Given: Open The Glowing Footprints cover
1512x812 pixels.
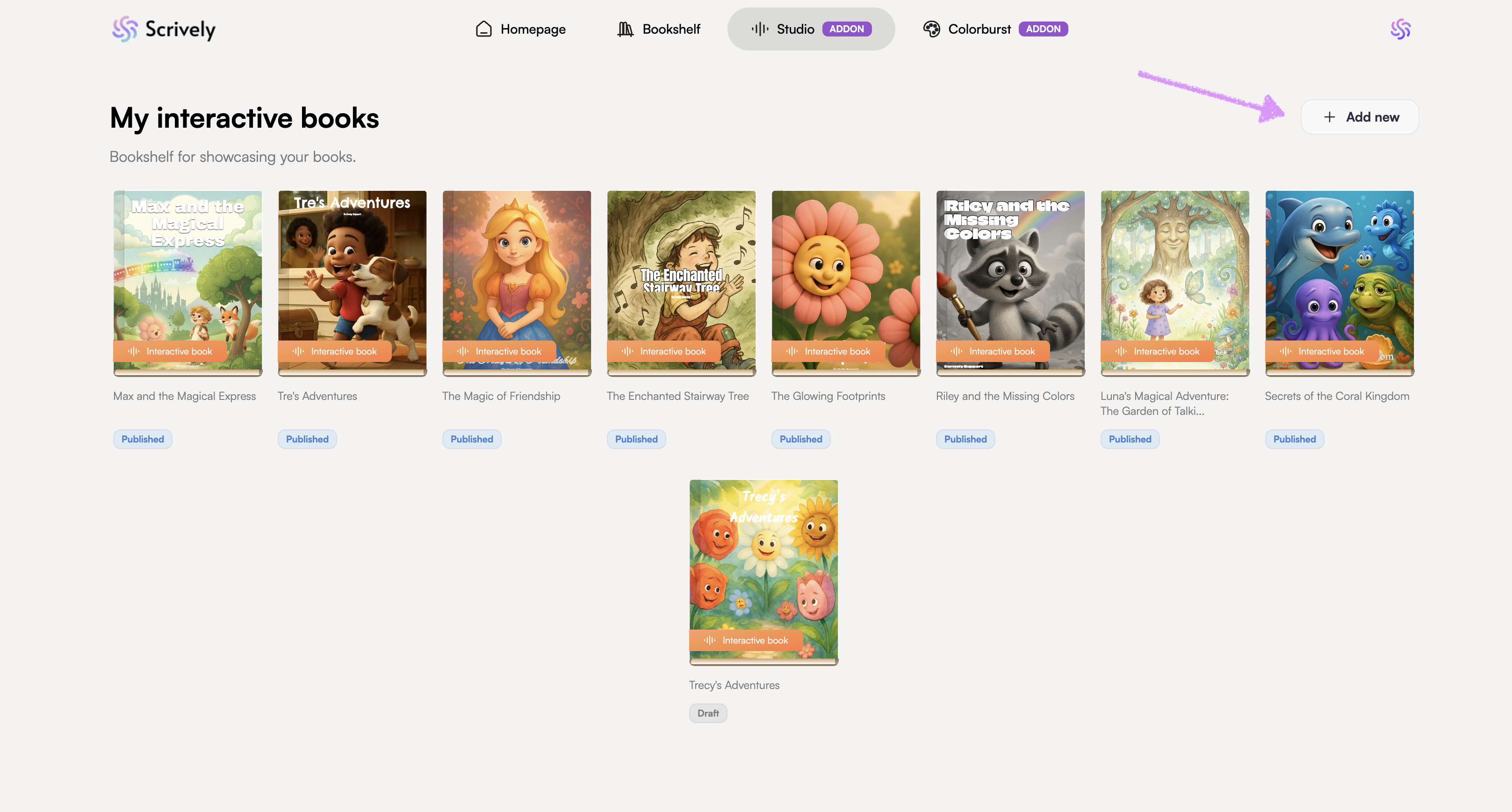Looking at the screenshot, I should [845, 270].
